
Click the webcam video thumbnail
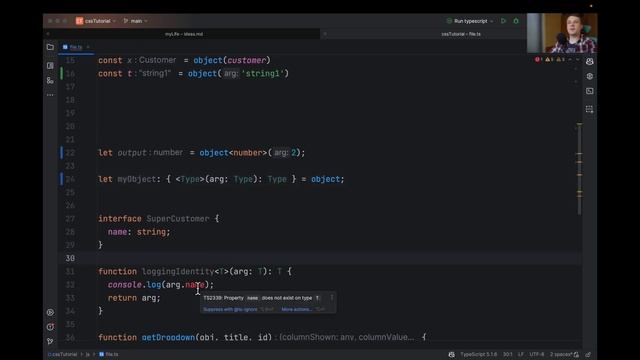click(562, 33)
